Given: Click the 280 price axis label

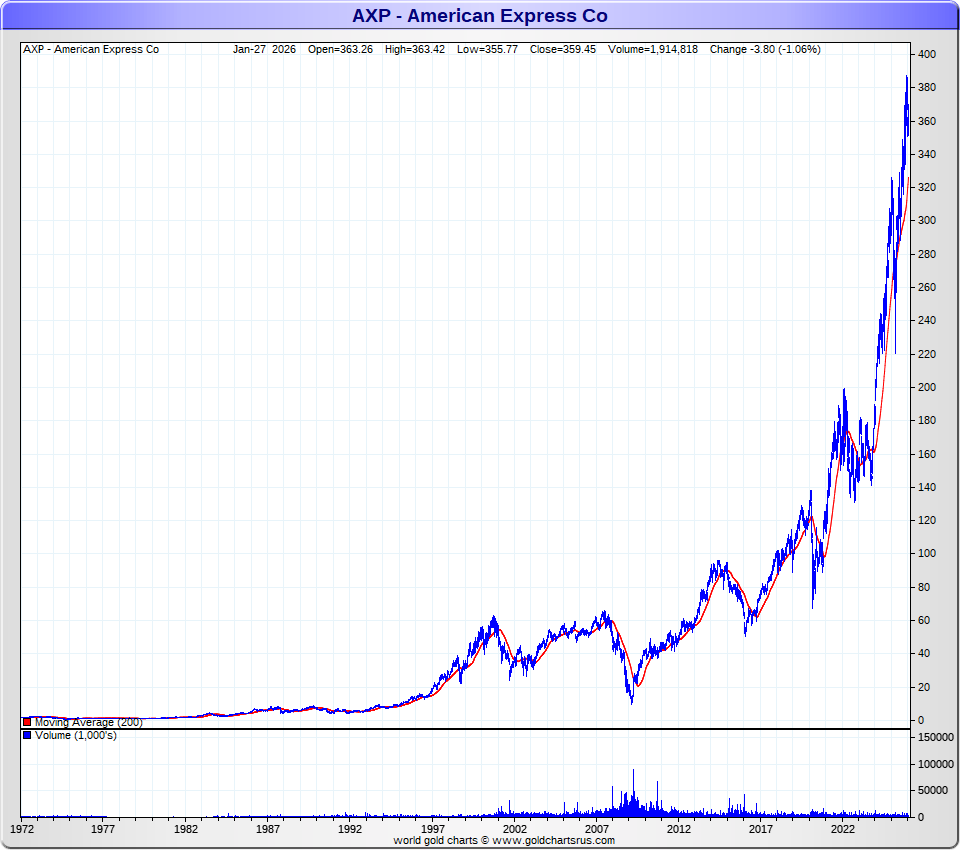Looking at the screenshot, I should (927, 254).
